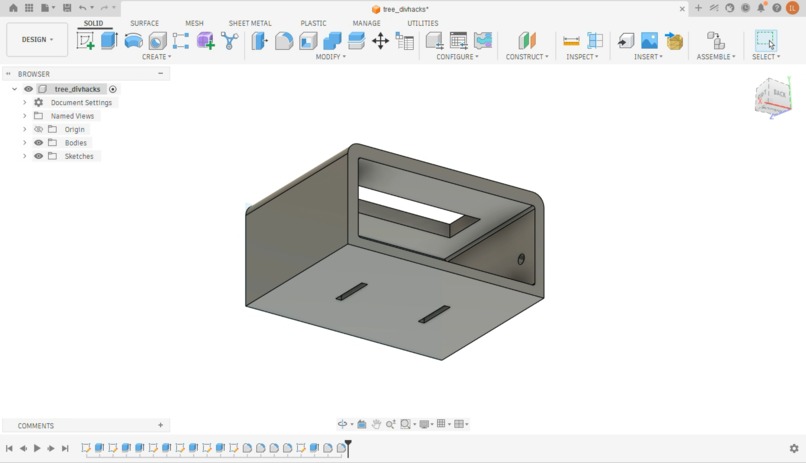Add a comment with the plus button
The width and height of the screenshot is (806, 463).
(x=160, y=425)
